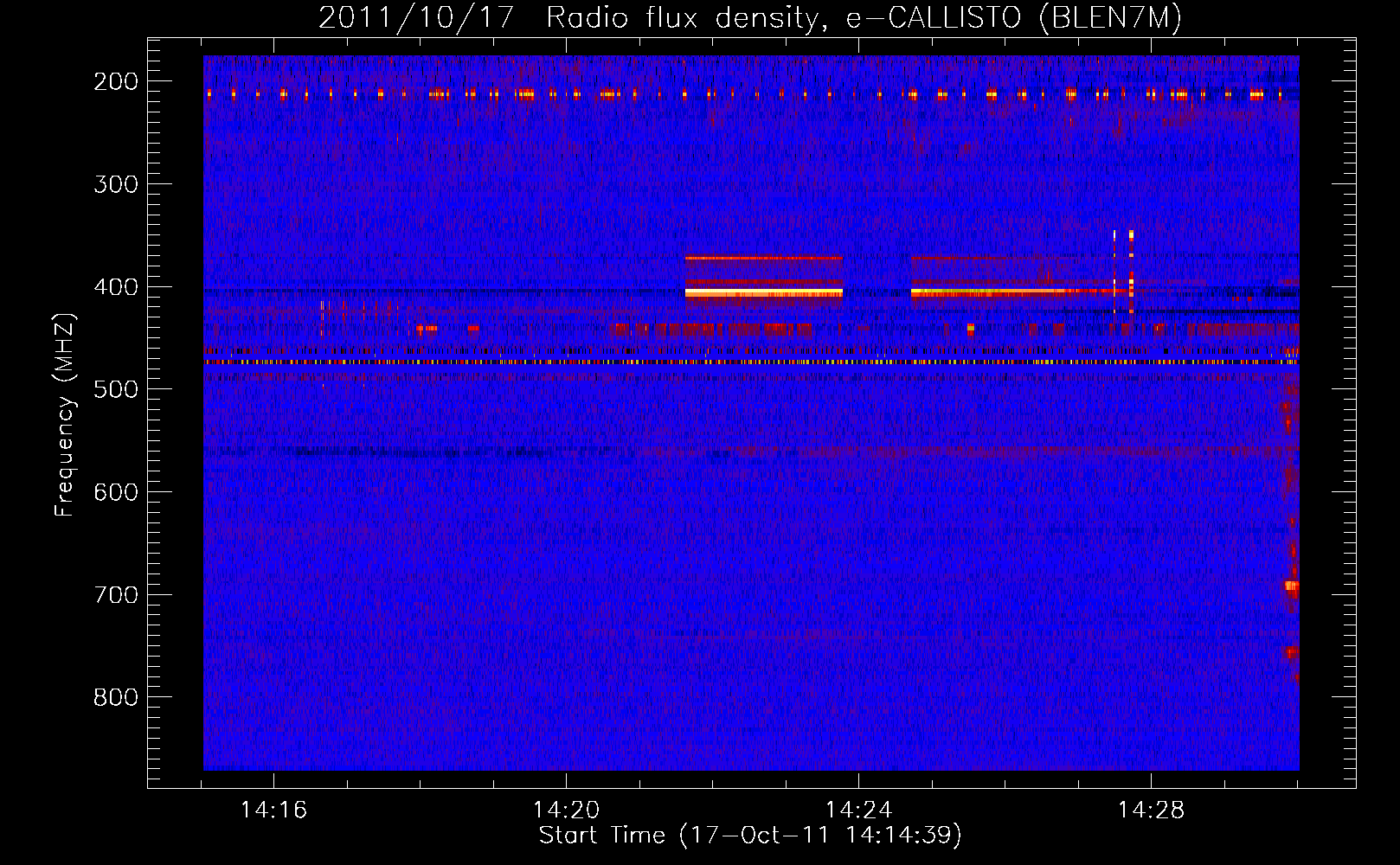
Task: Click the 600 frequency tick label
Action: coord(116,492)
